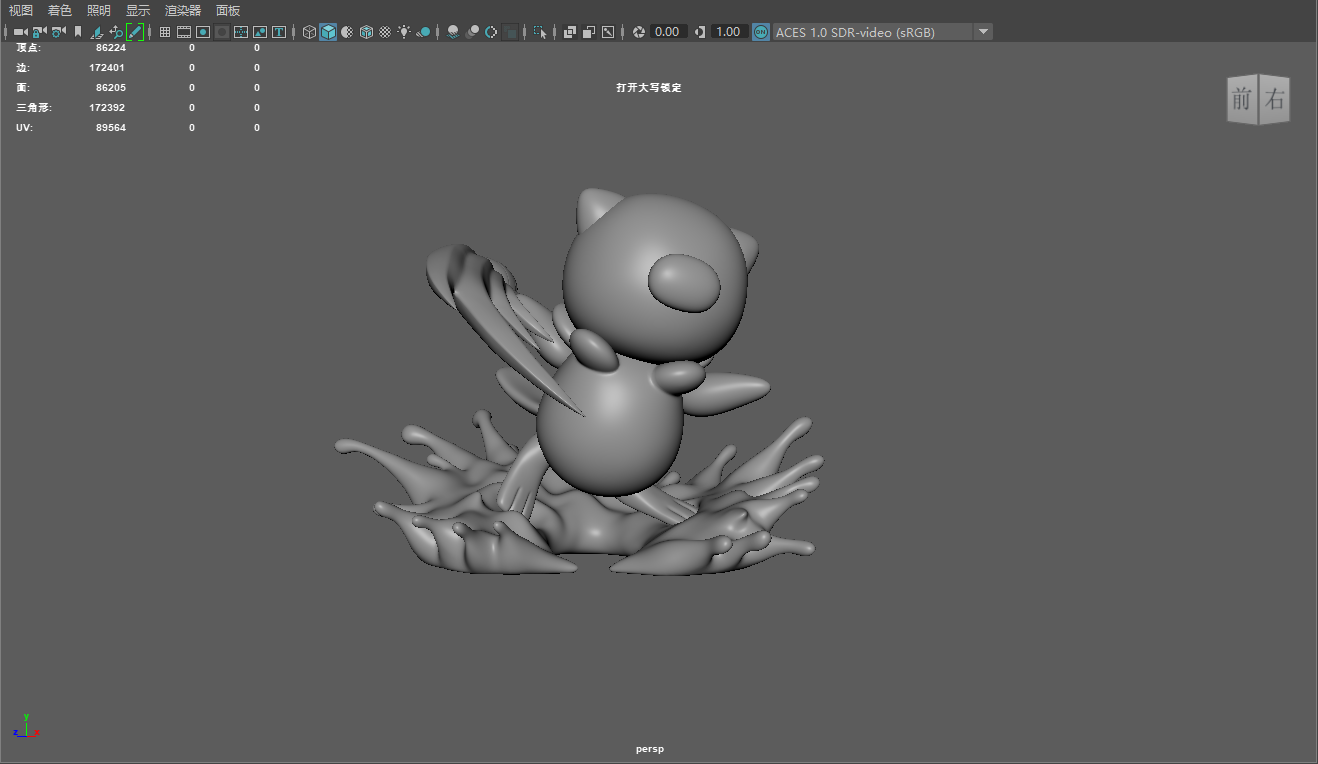Click the persp camera label

tap(650, 749)
